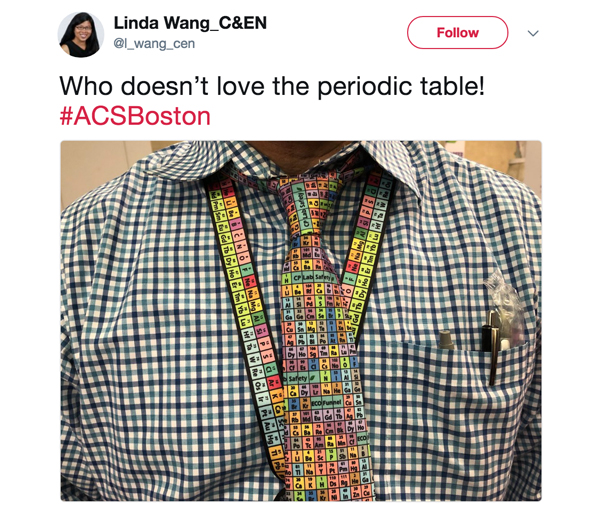Click the CP Lab Safety label on tie
Viewport: 600px width, 513px height.
click(312, 277)
